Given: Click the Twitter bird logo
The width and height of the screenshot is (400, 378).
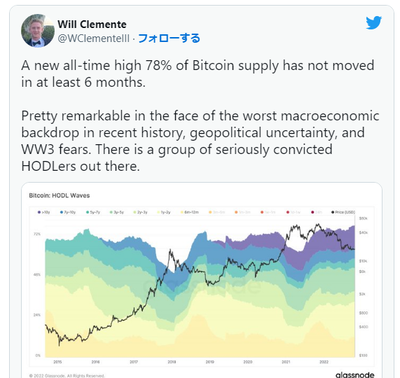Looking at the screenshot, I should [x=373, y=23].
